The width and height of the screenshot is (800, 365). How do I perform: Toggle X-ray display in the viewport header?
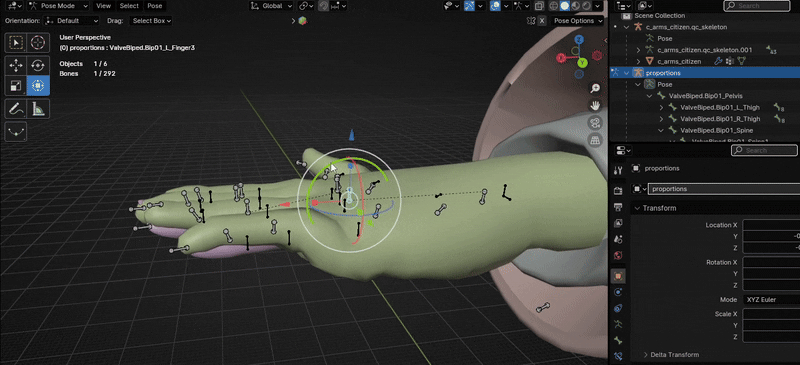[x=539, y=6]
